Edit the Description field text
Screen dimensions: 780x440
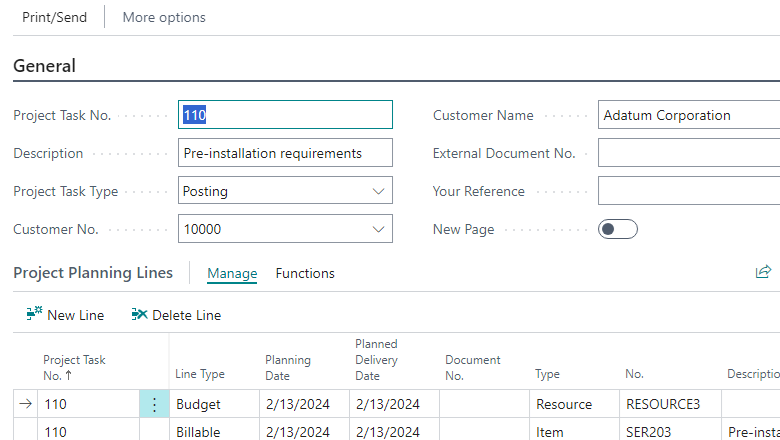point(285,153)
